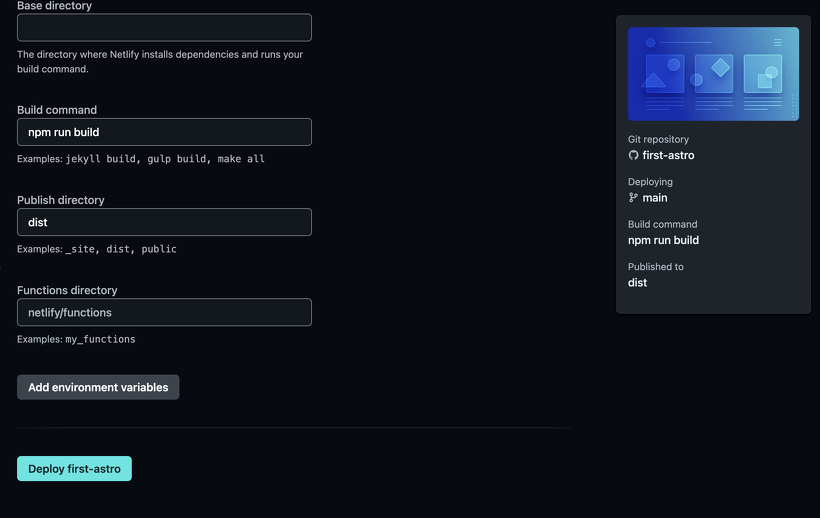Click the _site, dist, public examples text
This screenshot has width=820, height=518.
(97, 249)
